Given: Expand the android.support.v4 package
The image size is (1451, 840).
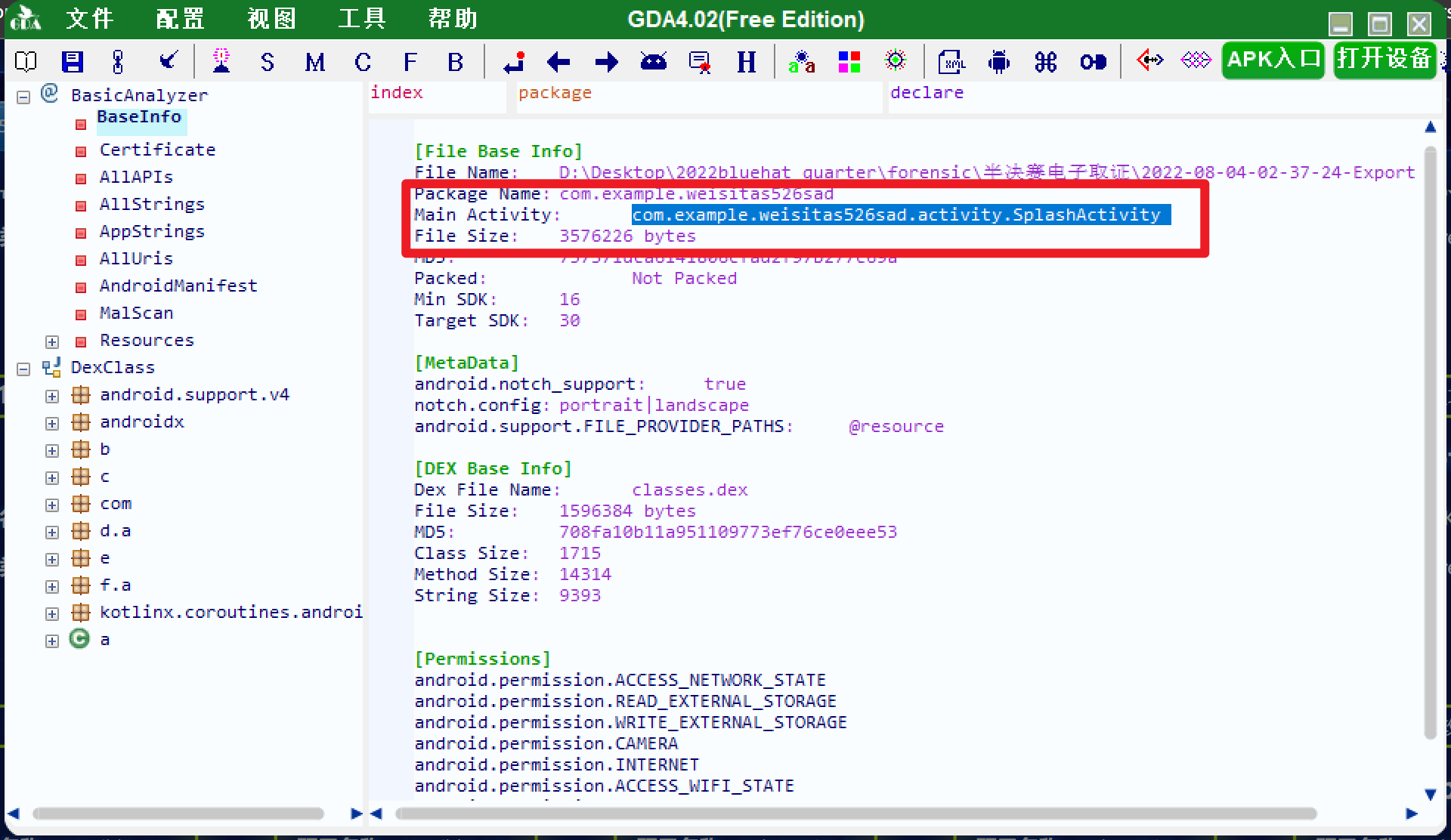Looking at the screenshot, I should coord(52,396).
